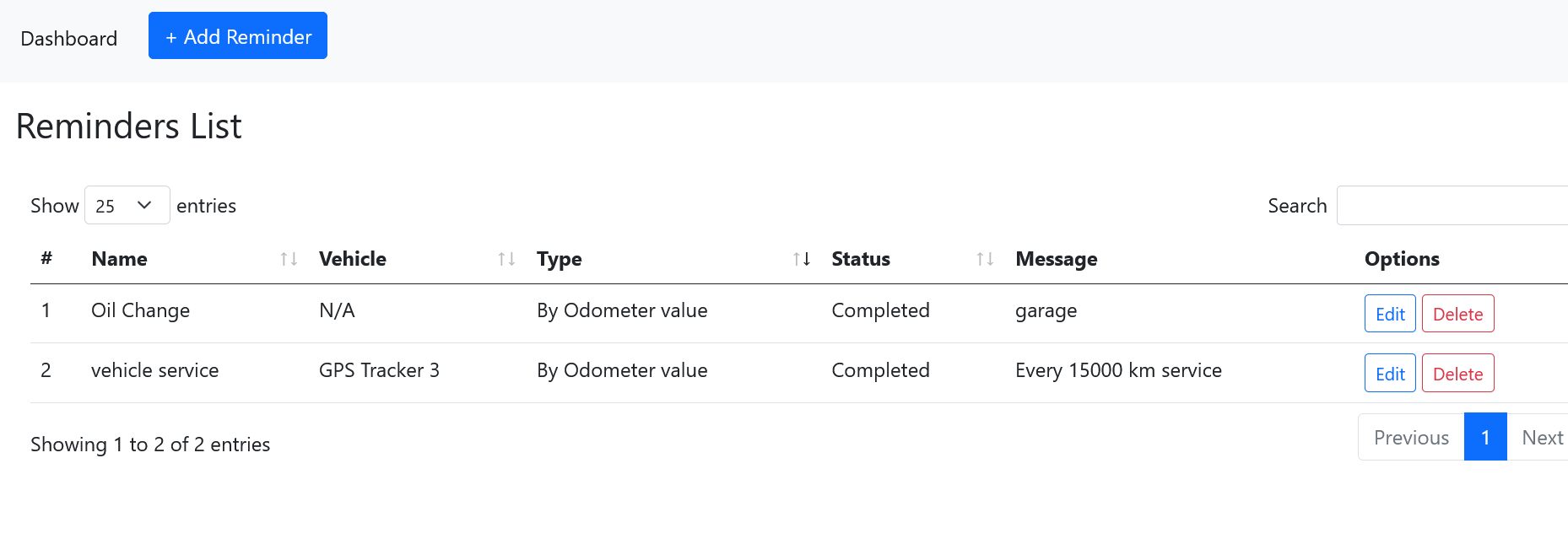Image resolution: width=1568 pixels, height=555 pixels.
Task: Click By Odometer value in Oil Change row
Action: 622,310
